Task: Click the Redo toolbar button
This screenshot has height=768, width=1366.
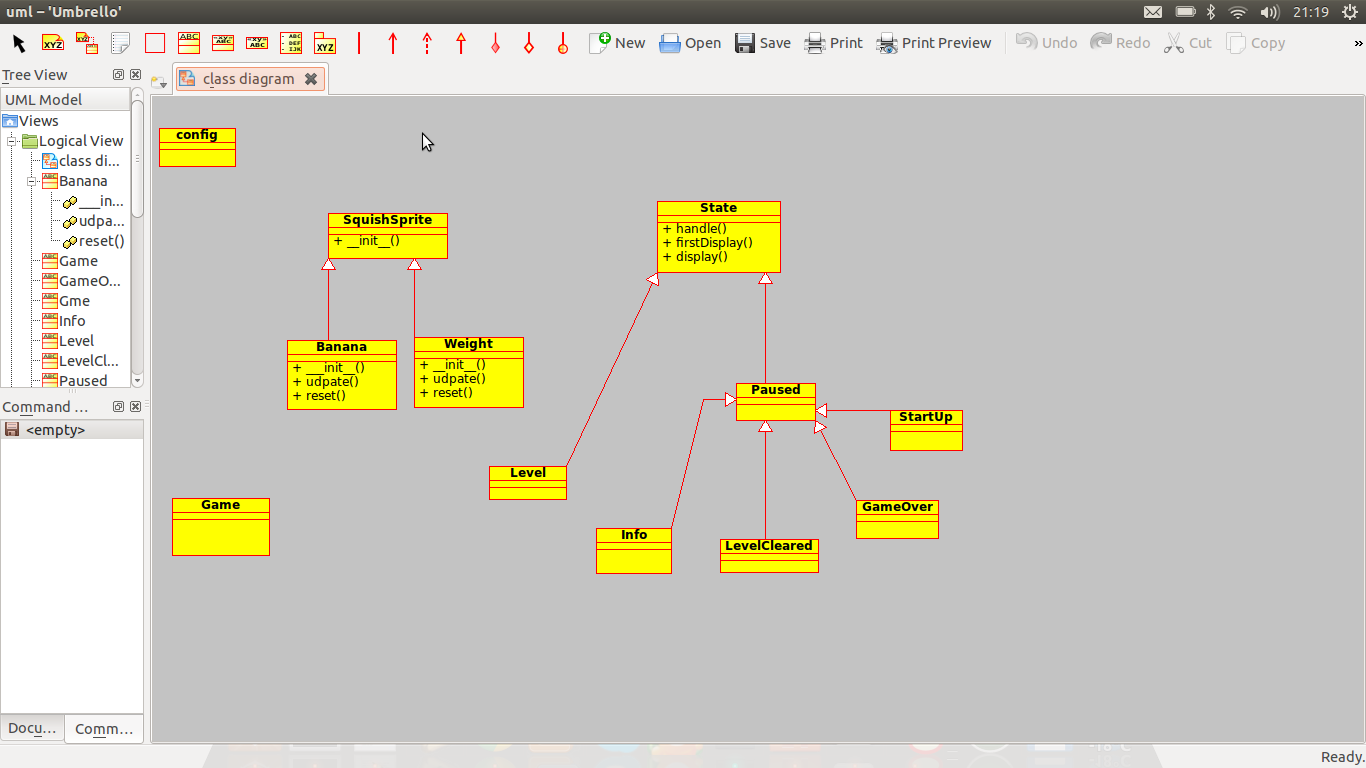Action: click(1120, 43)
